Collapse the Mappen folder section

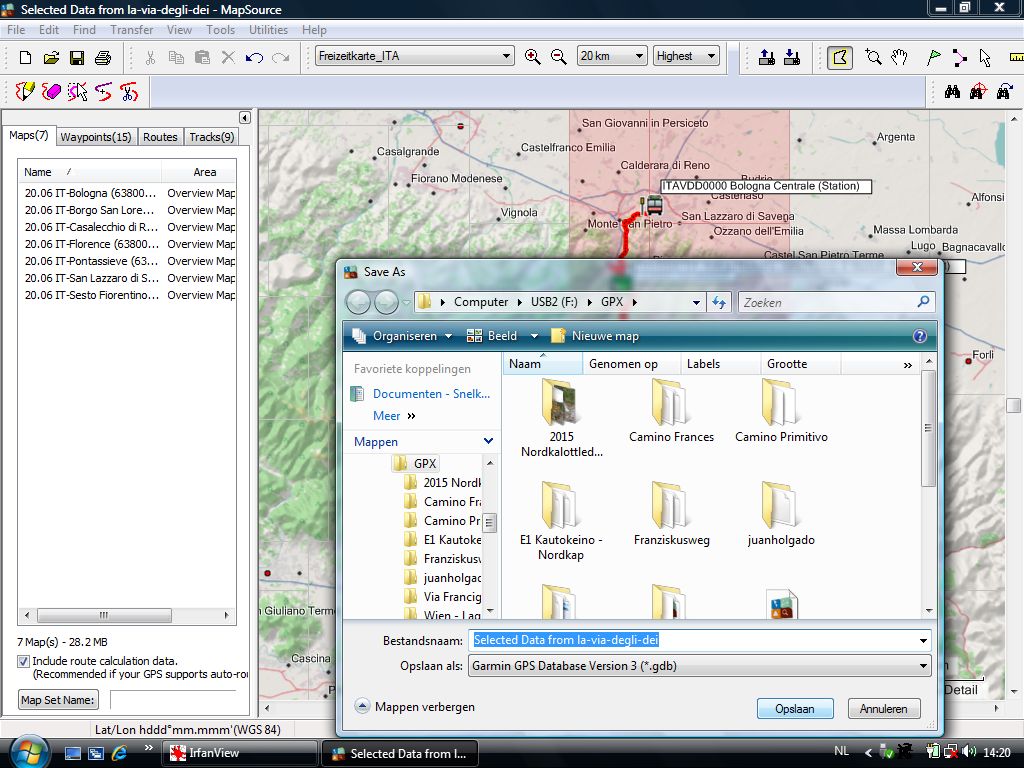click(x=488, y=441)
